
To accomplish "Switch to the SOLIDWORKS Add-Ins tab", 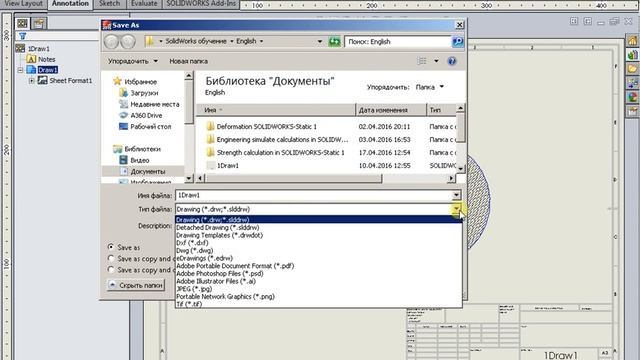I will [x=201, y=4].
